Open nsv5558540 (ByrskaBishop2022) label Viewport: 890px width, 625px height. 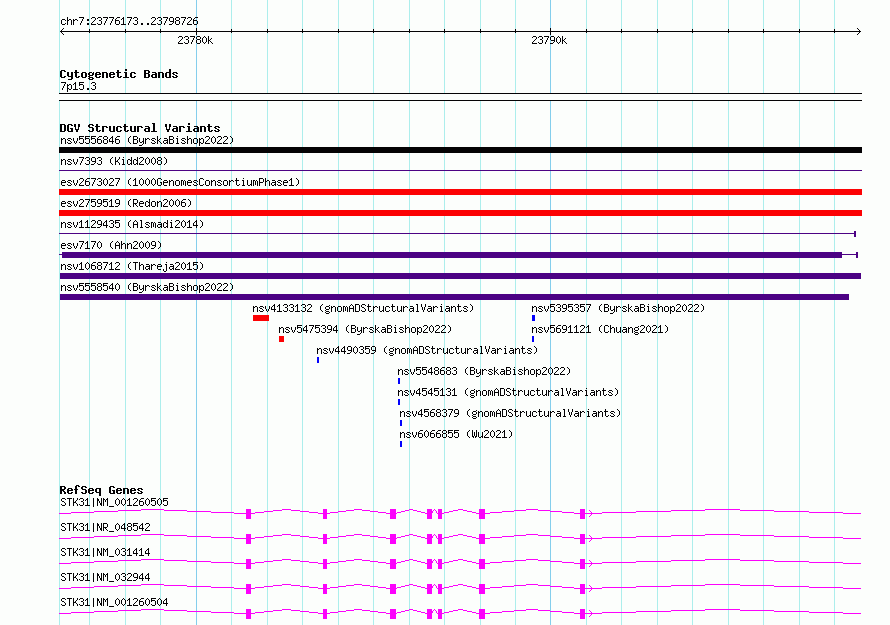[147, 287]
